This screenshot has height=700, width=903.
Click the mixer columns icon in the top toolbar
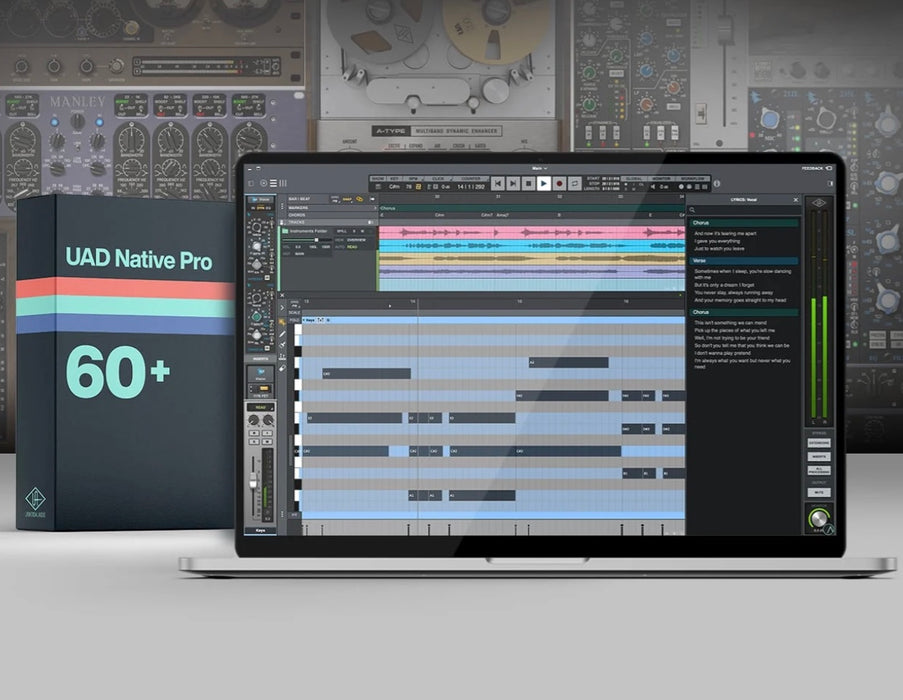tap(283, 184)
